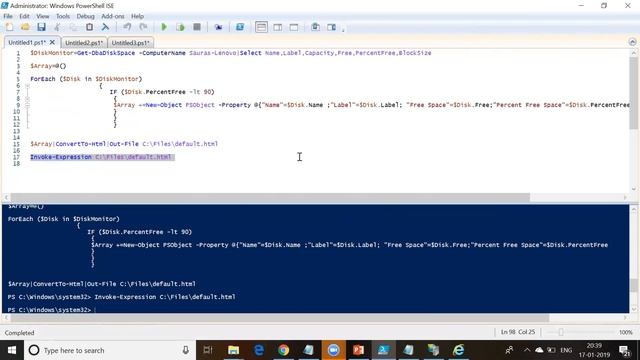Viewport: 640px width, 360px height.
Task: Click the Cut scissors icon
Action: tap(57, 27)
